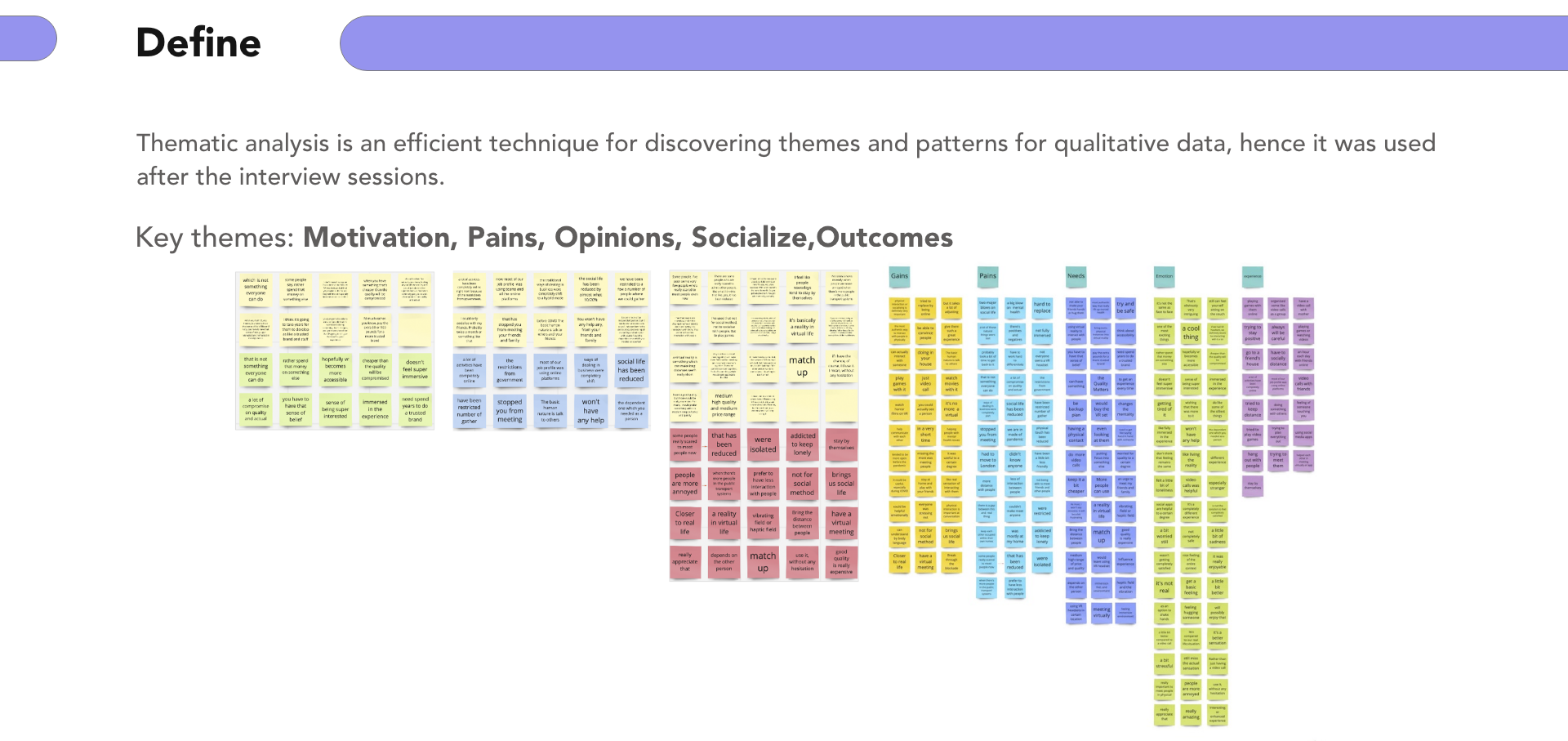The image size is (1568, 741).
Task: Click the teal "Emotion" column label
Action: [1164, 276]
